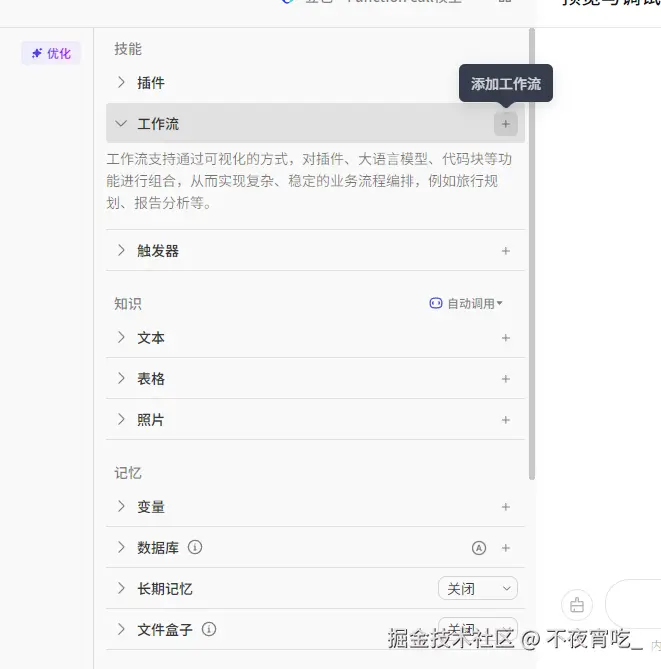Click the 自动调用 mode icon

point(436,303)
